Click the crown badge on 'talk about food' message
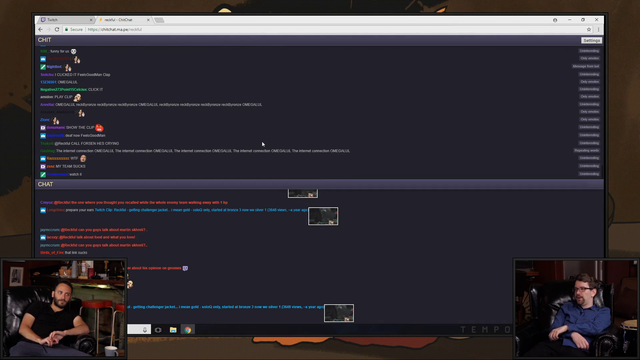Screen dimensions: 640x360 coord(43,237)
